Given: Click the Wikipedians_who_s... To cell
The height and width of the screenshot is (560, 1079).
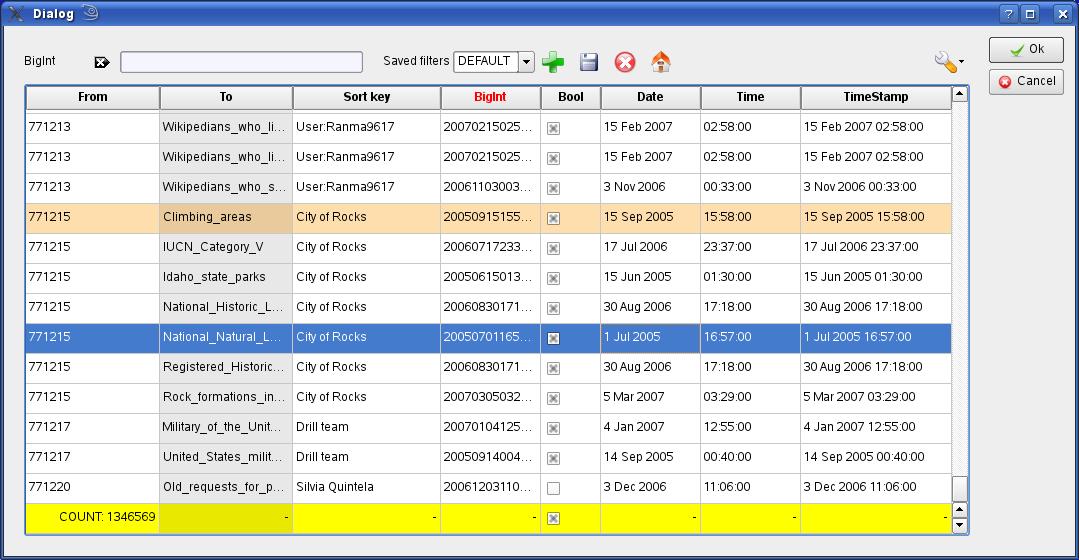Looking at the screenshot, I should coord(226,187).
